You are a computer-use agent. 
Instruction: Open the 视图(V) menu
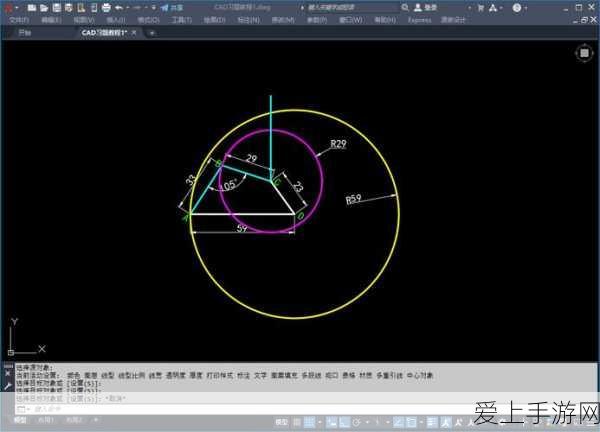84,20
